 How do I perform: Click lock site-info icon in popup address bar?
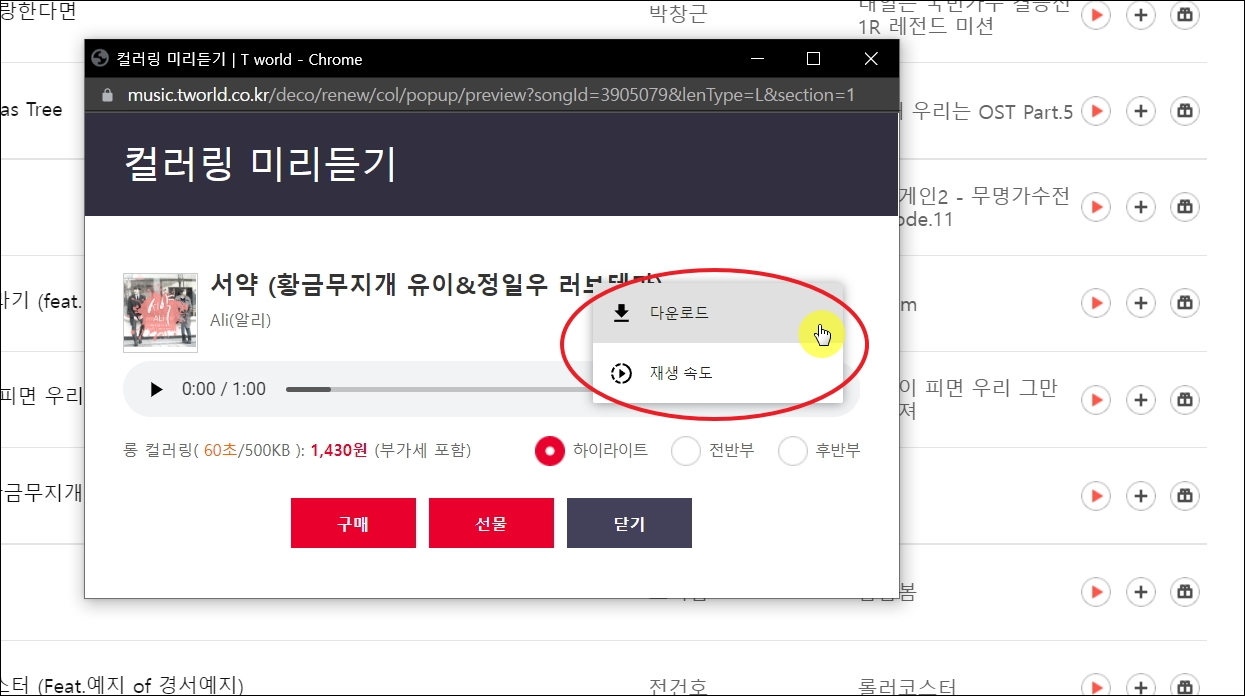108,95
